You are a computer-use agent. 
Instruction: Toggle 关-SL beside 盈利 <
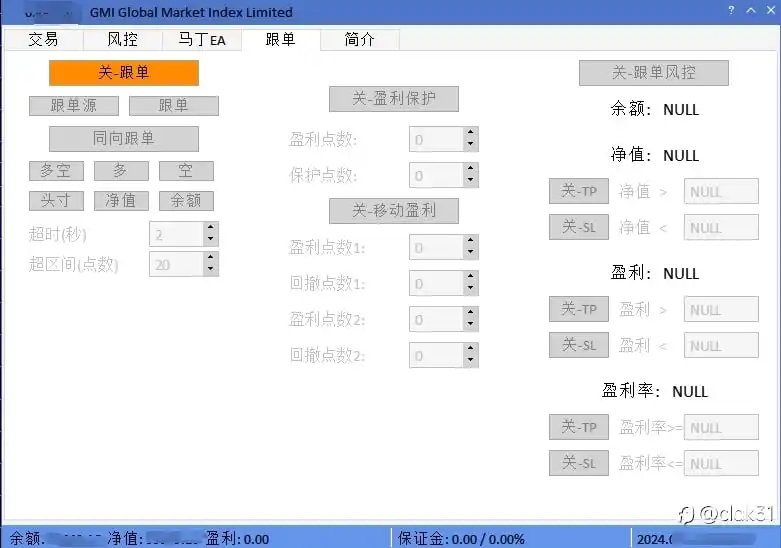coord(579,345)
